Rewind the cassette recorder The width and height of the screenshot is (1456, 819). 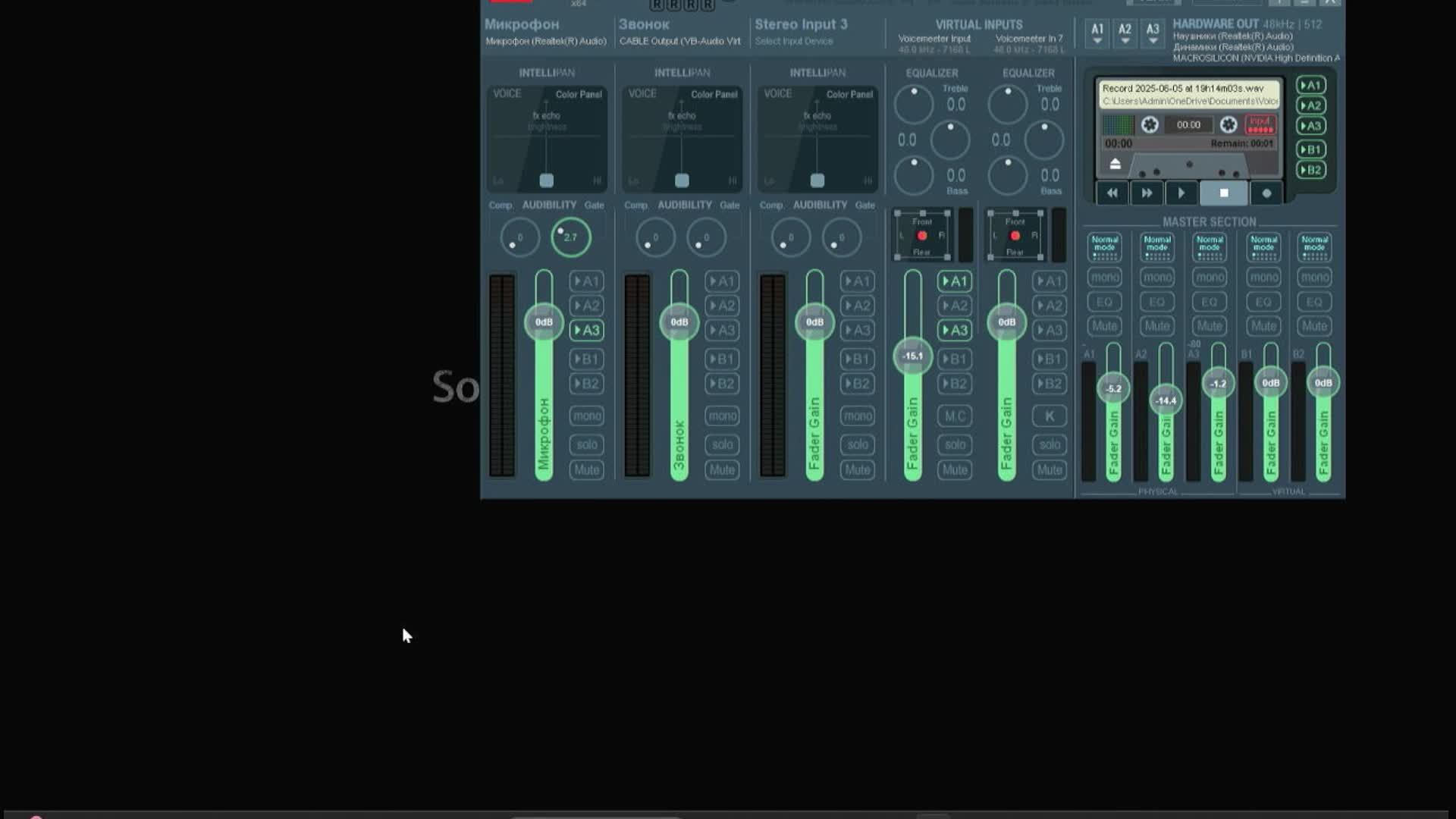click(1112, 193)
